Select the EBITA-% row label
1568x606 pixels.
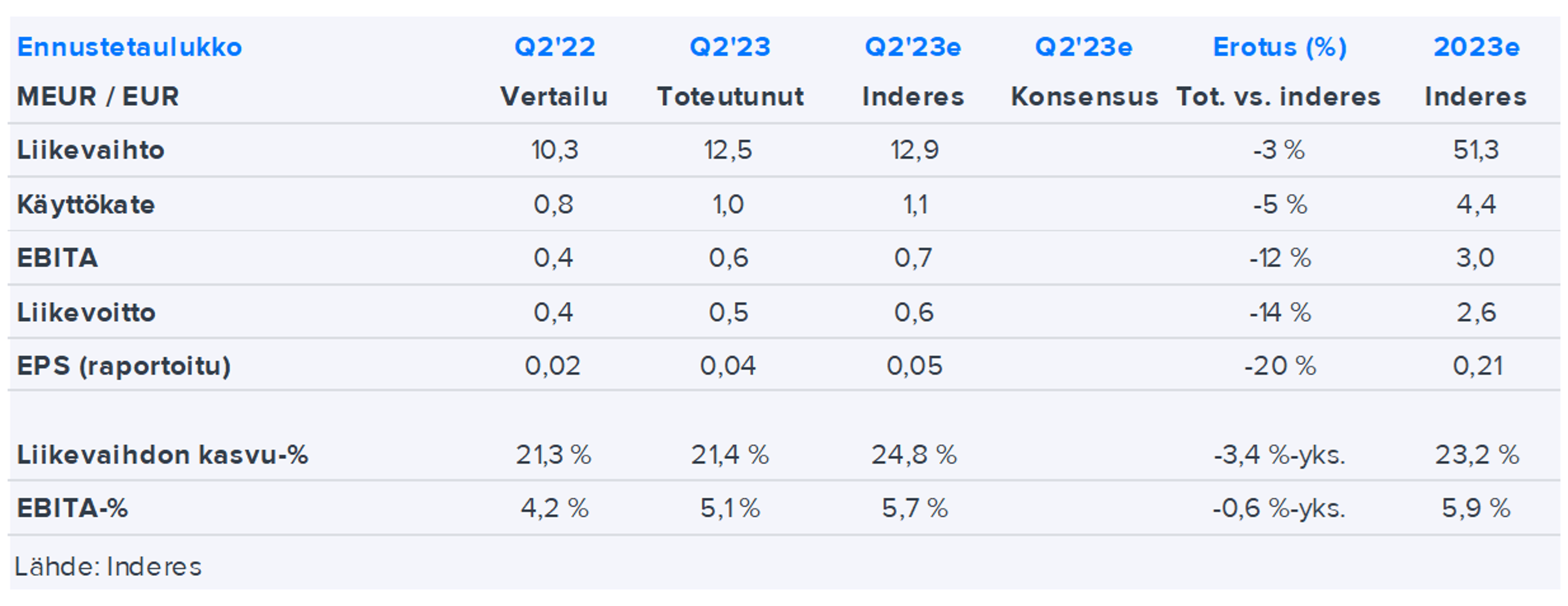(x=72, y=508)
